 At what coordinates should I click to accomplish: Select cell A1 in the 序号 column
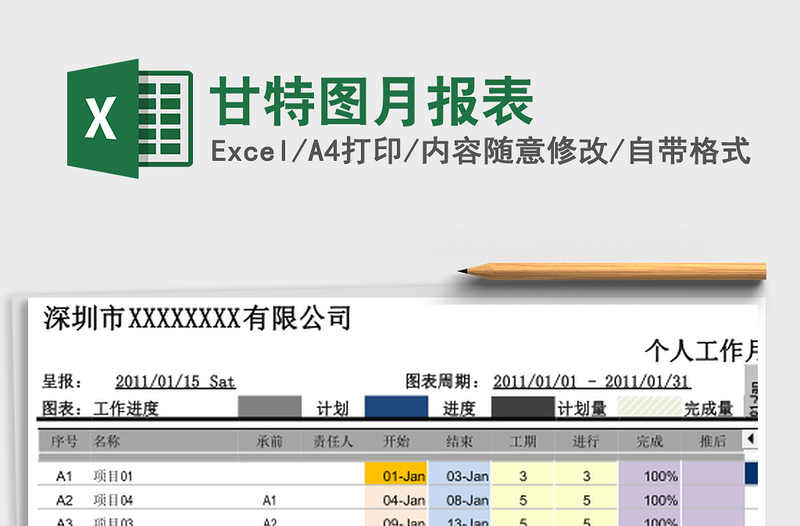point(64,476)
